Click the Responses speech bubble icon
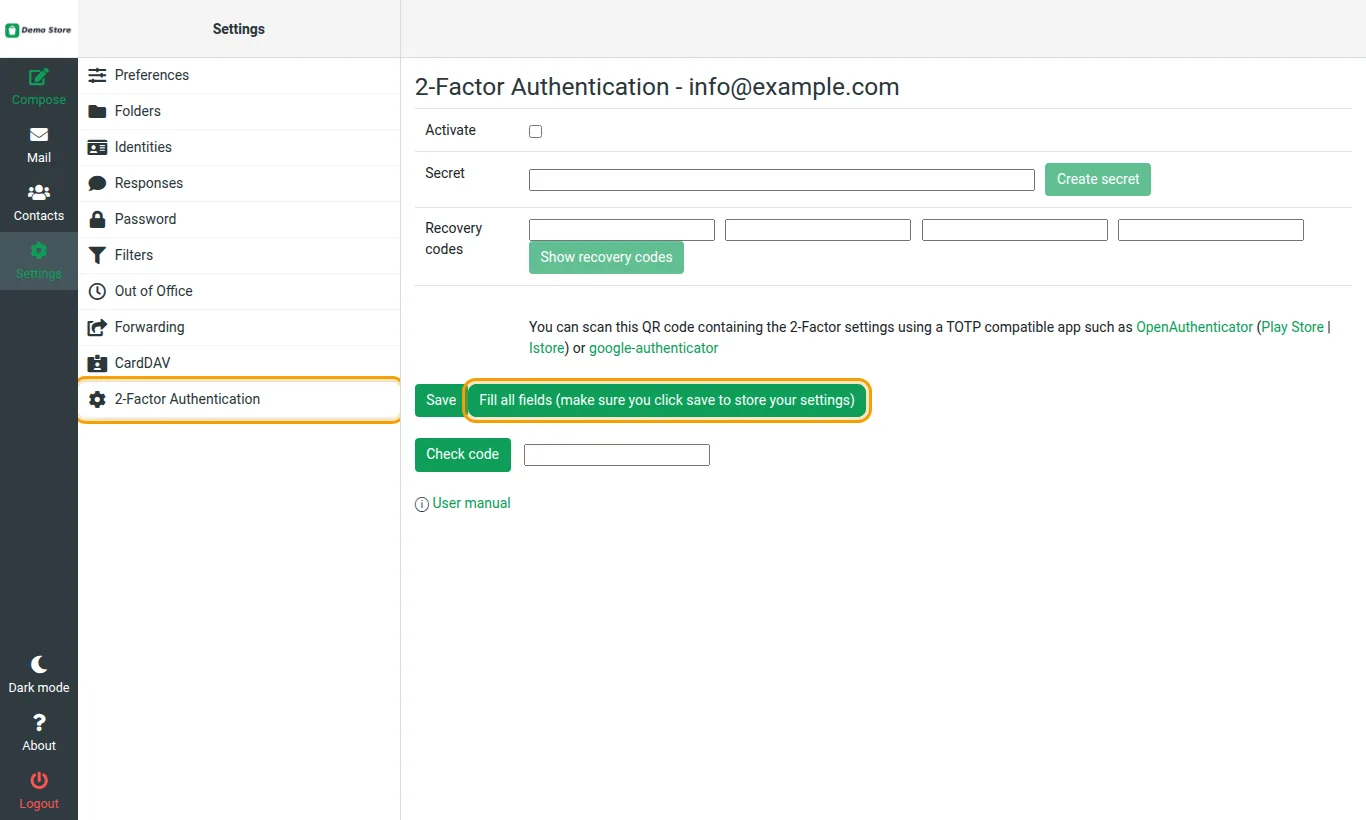This screenshot has height=820, width=1366. pos(97,183)
